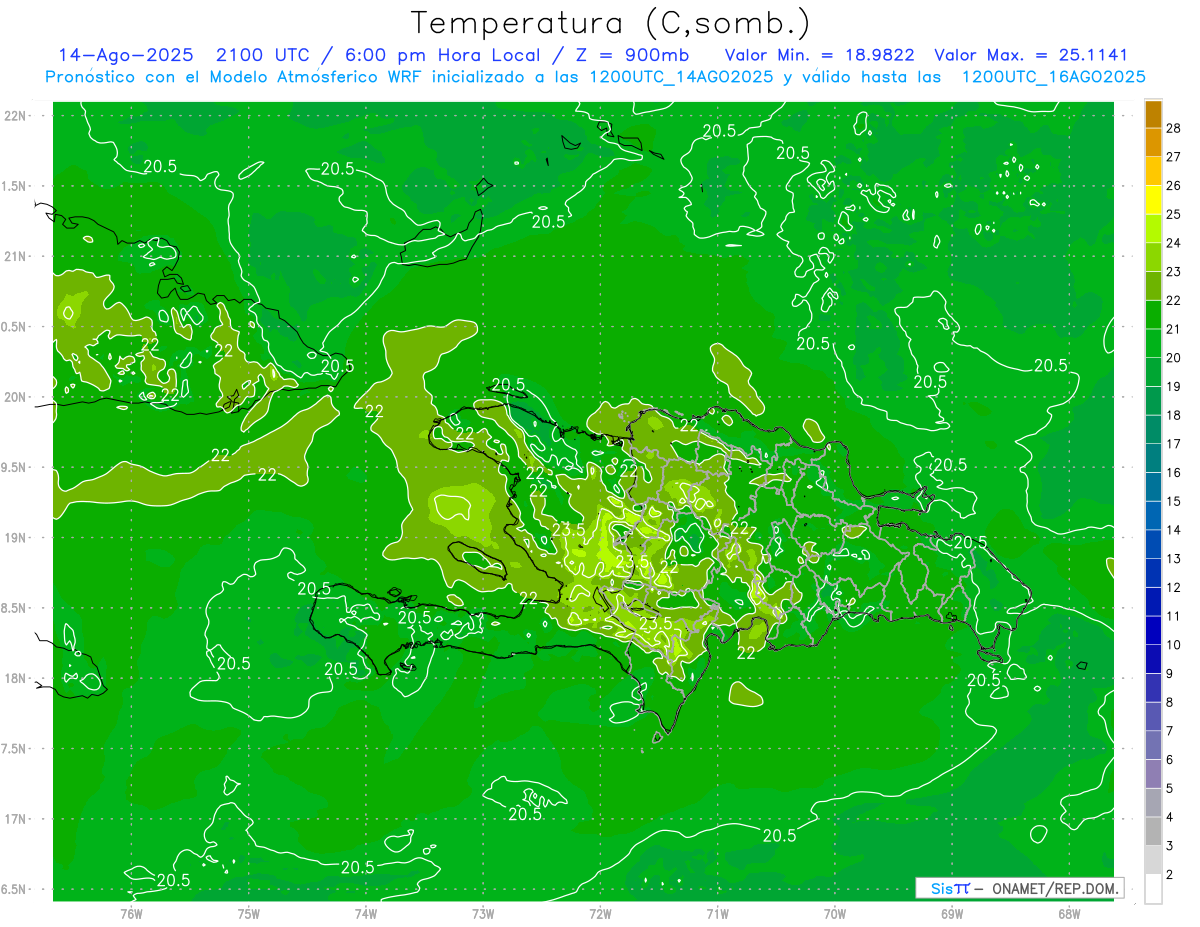
Task: Click the green colorbar swatch between 20 and 21
Action: [1153, 344]
